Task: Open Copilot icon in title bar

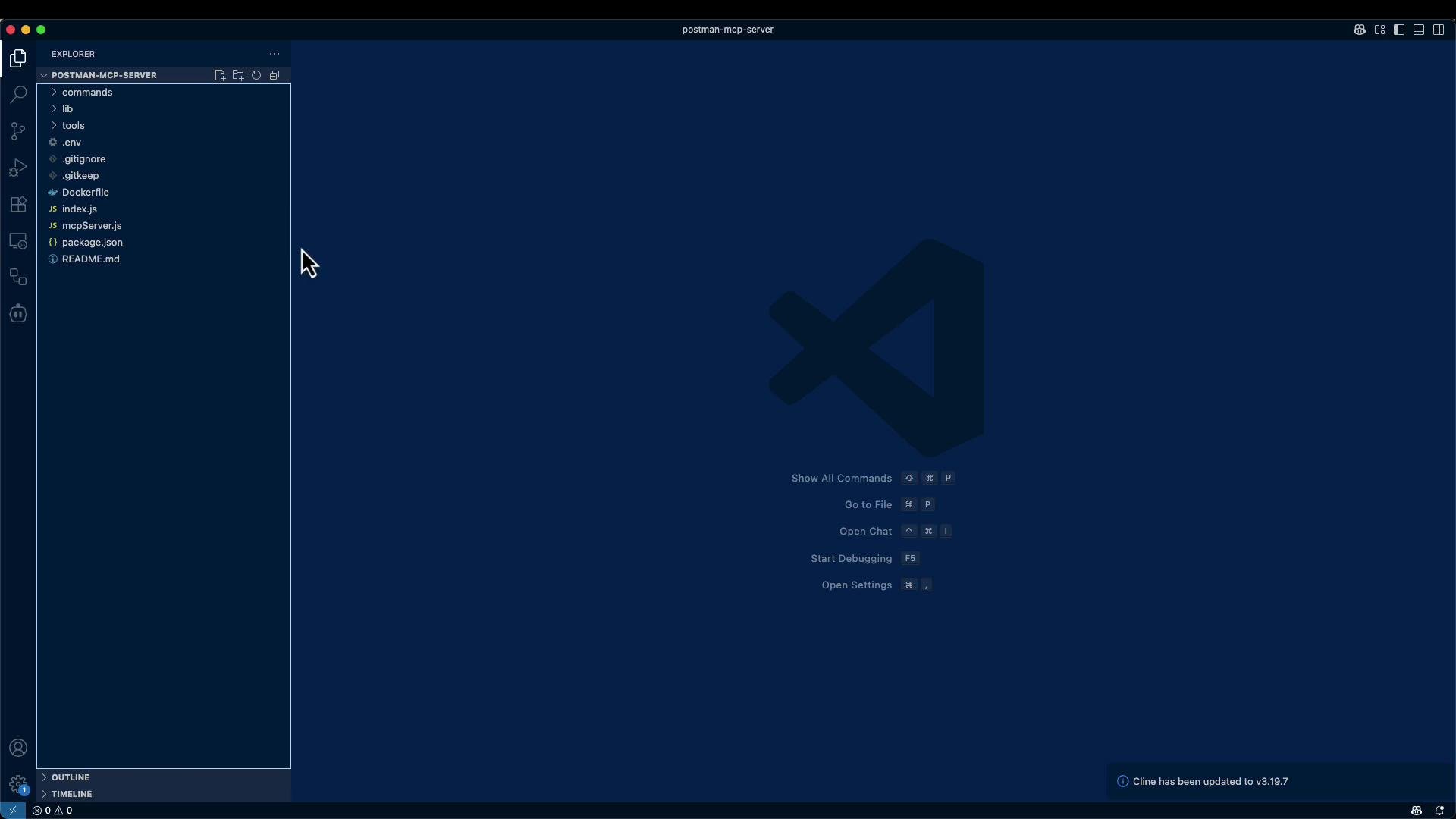Action: (x=1360, y=30)
